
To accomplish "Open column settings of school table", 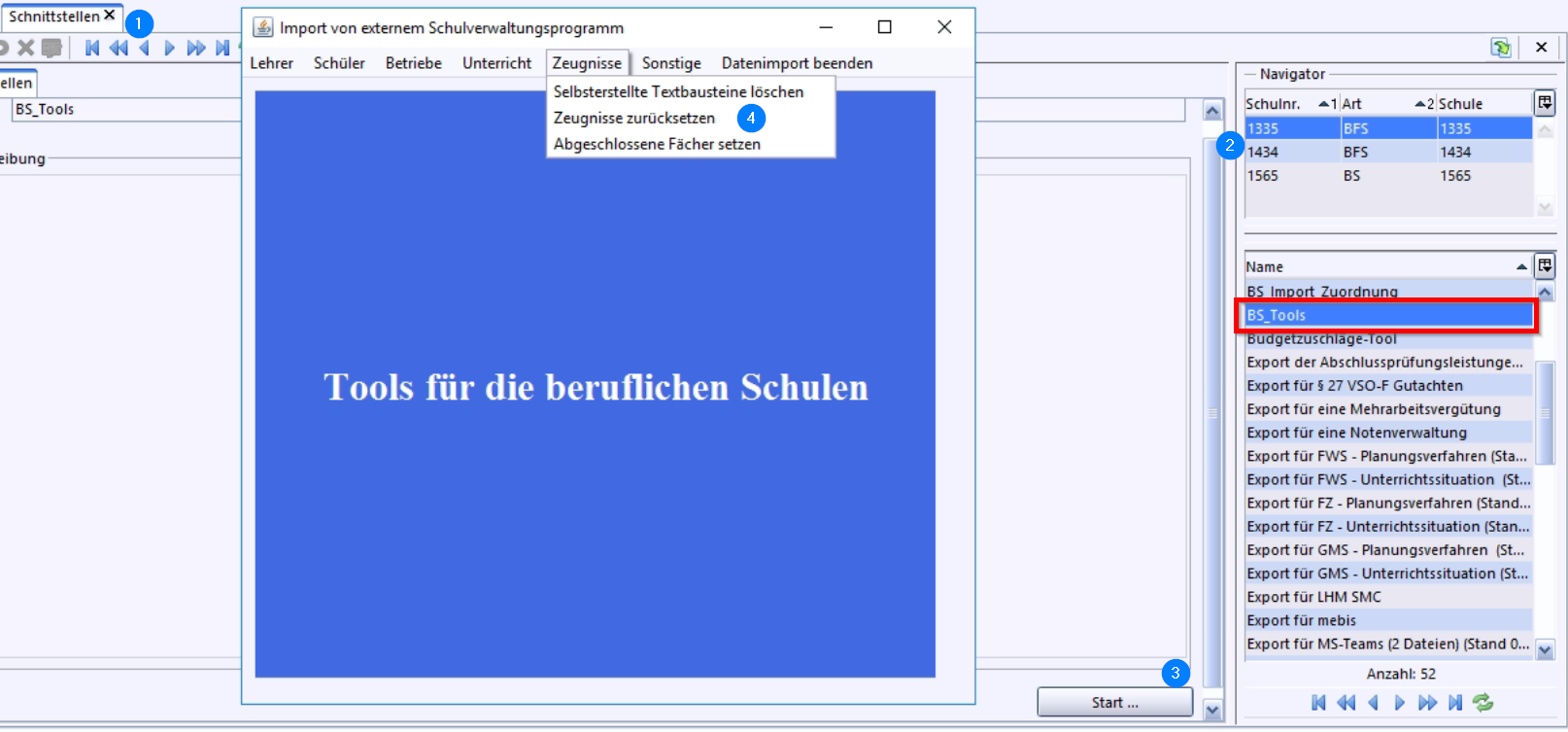I will (1545, 102).
